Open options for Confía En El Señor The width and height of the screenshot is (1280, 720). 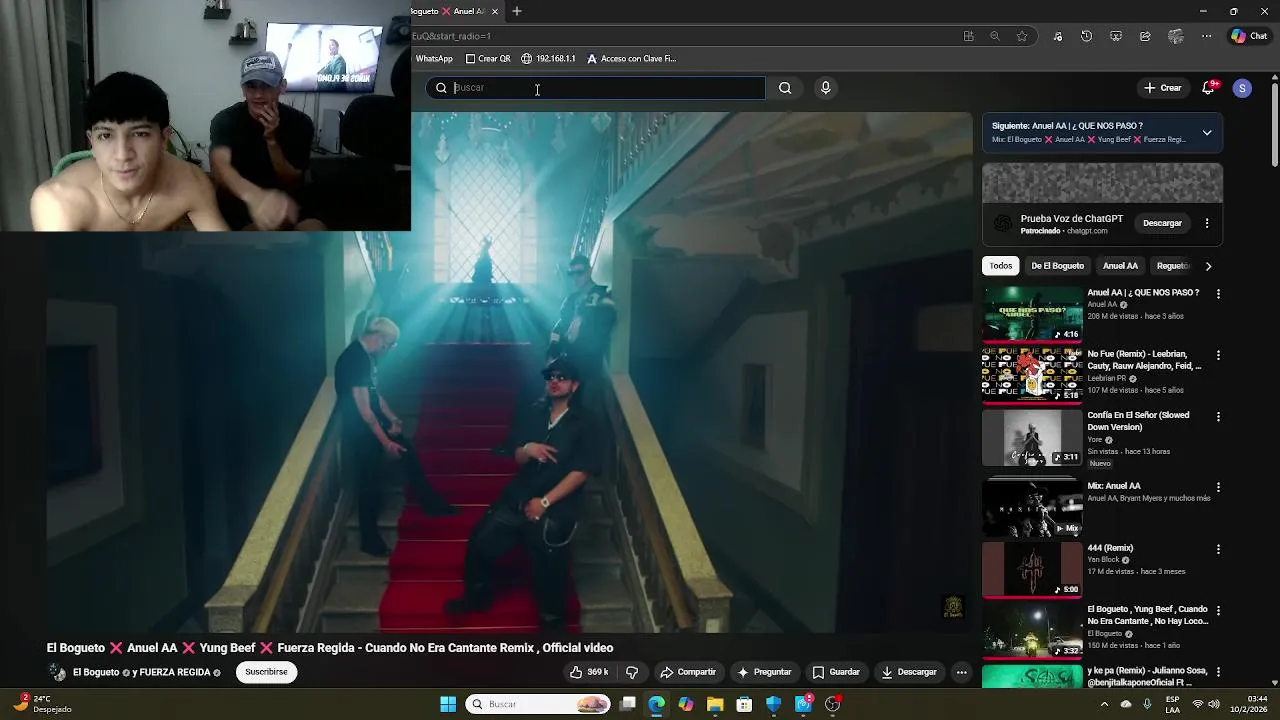[x=1218, y=416]
